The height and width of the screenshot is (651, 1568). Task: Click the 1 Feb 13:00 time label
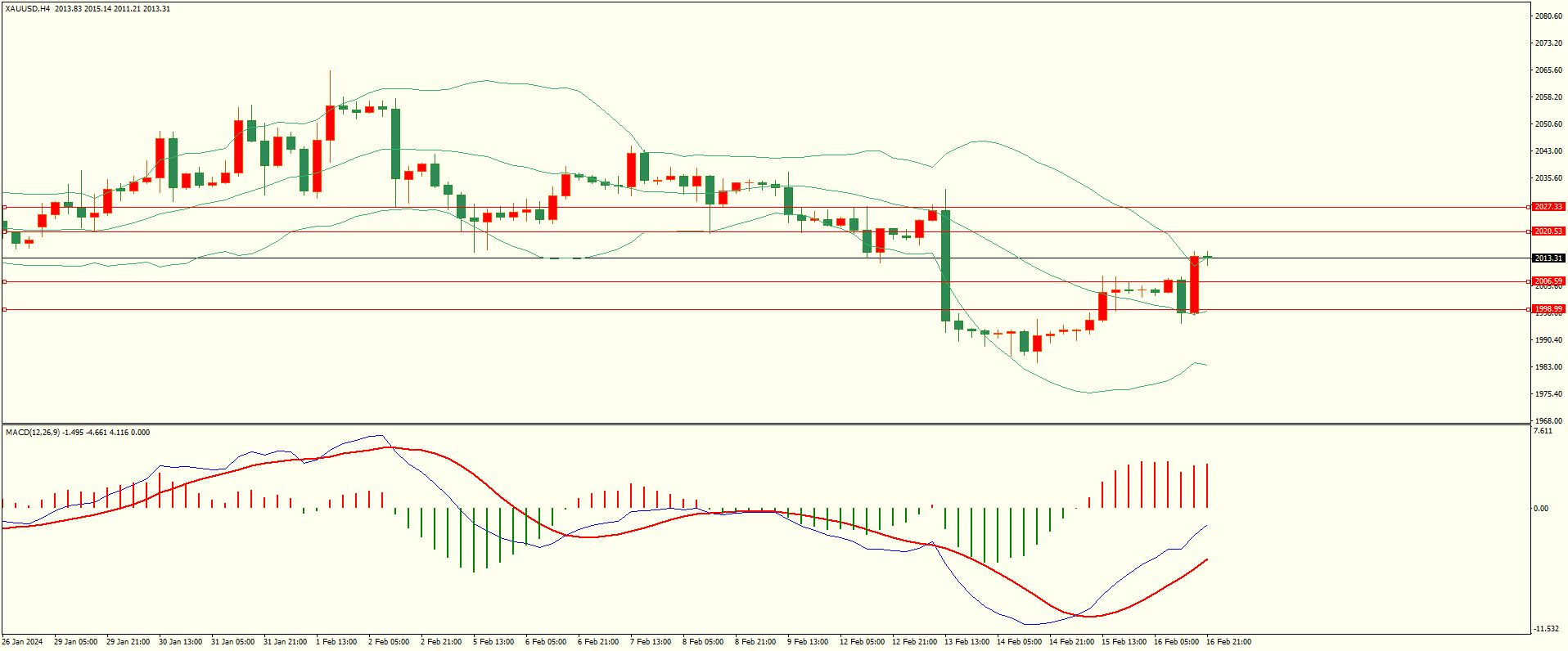coord(336,642)
